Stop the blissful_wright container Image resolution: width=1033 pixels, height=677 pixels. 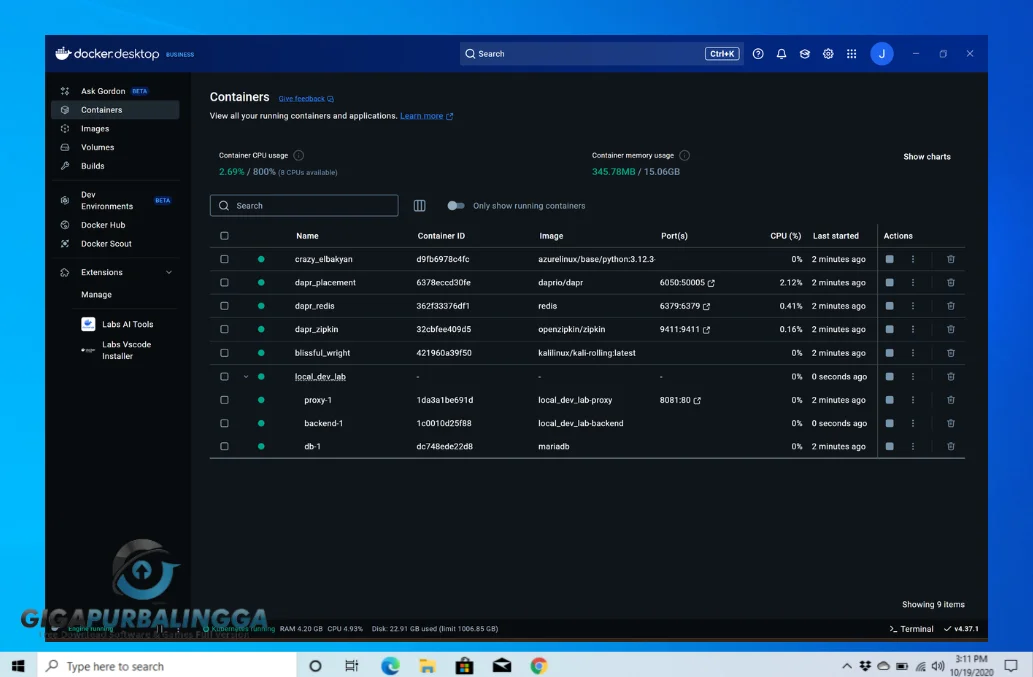click(x=889, y=353)
